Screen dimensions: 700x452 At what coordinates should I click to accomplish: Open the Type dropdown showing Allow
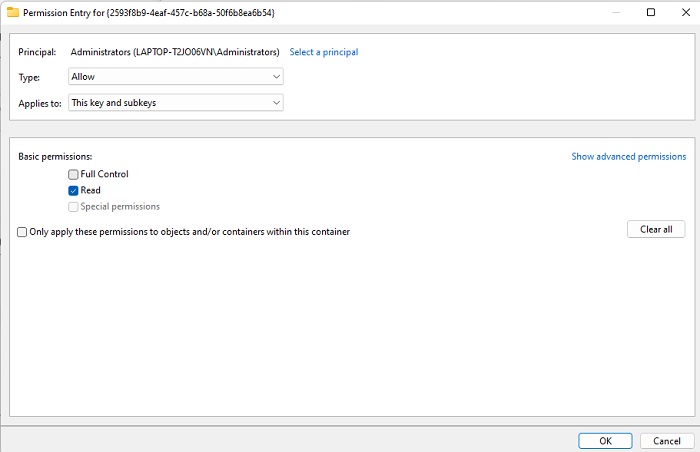pos(176,77)
